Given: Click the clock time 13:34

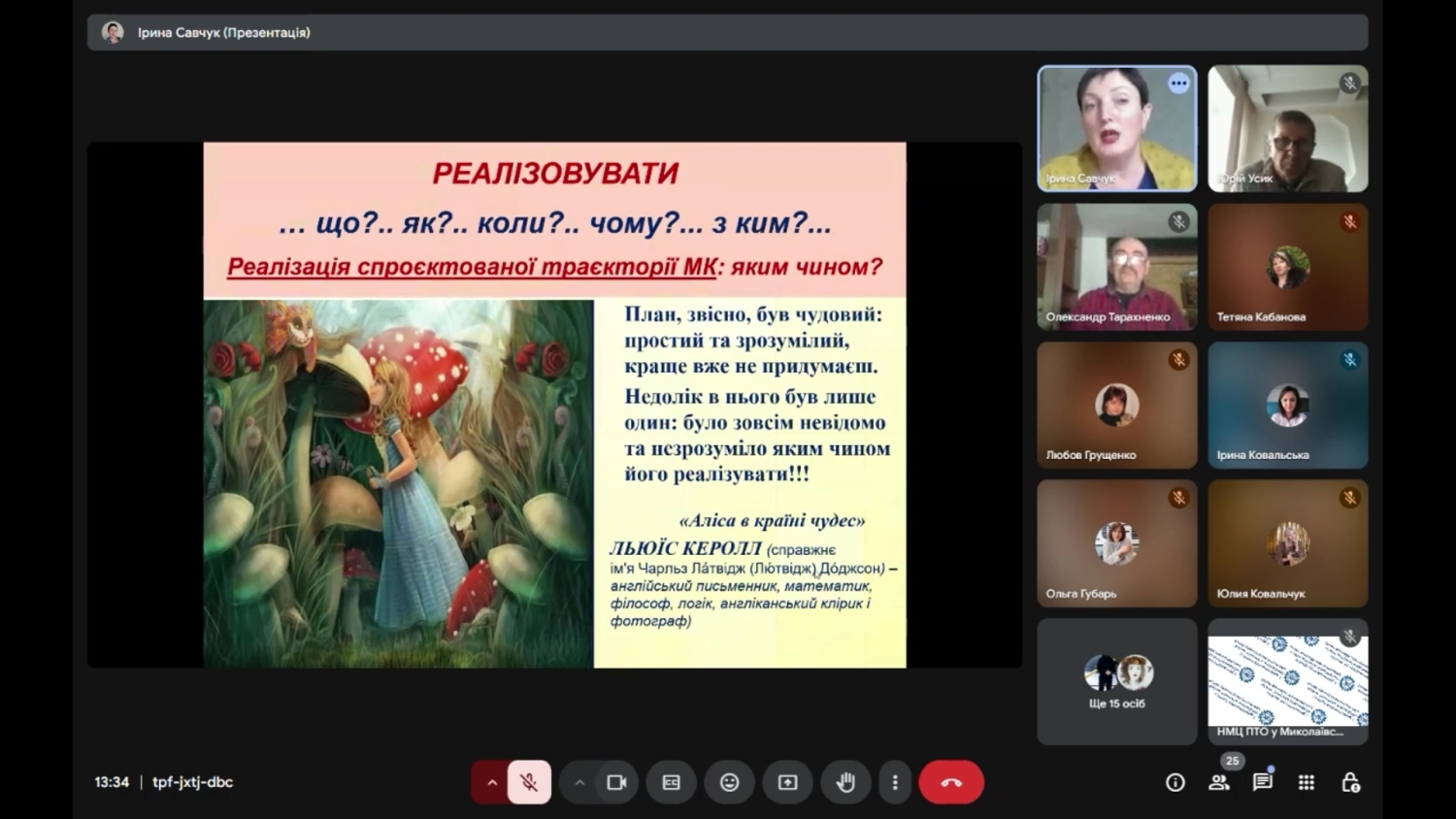Looking at the screenshot, I should 112,782.
